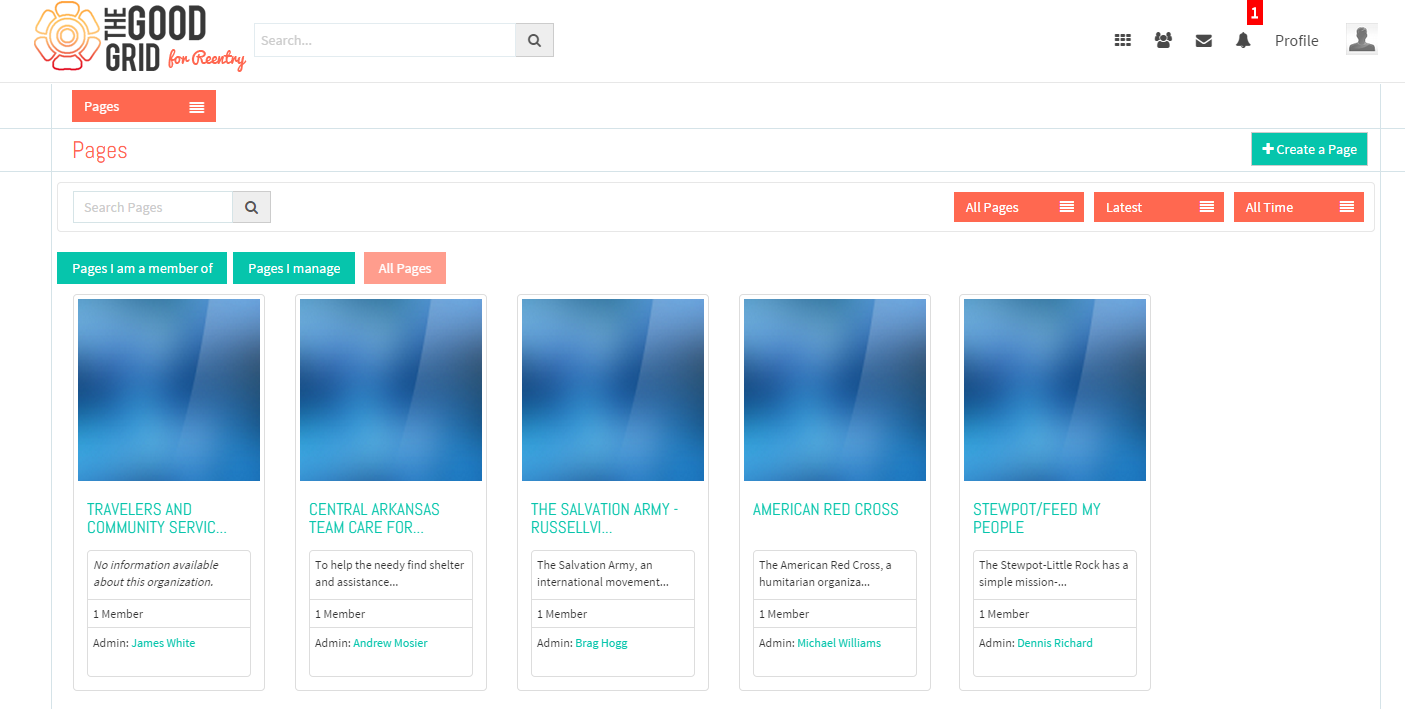Open The Salvation Army card thumbnail image
The height and width of the screenshot is (709, 1405).
coord(613,390)
